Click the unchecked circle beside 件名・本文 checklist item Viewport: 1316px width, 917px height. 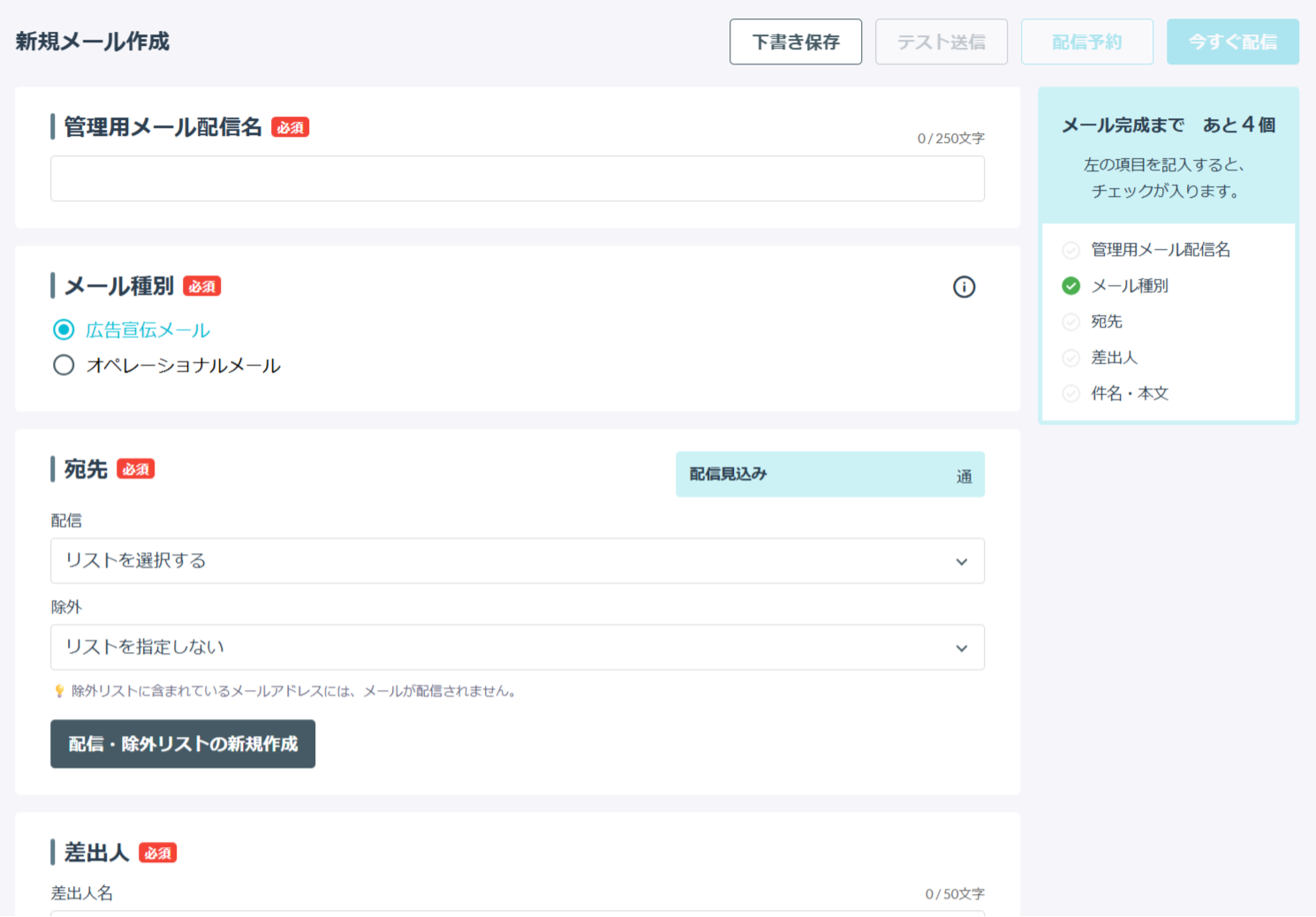click(1070, 394)
